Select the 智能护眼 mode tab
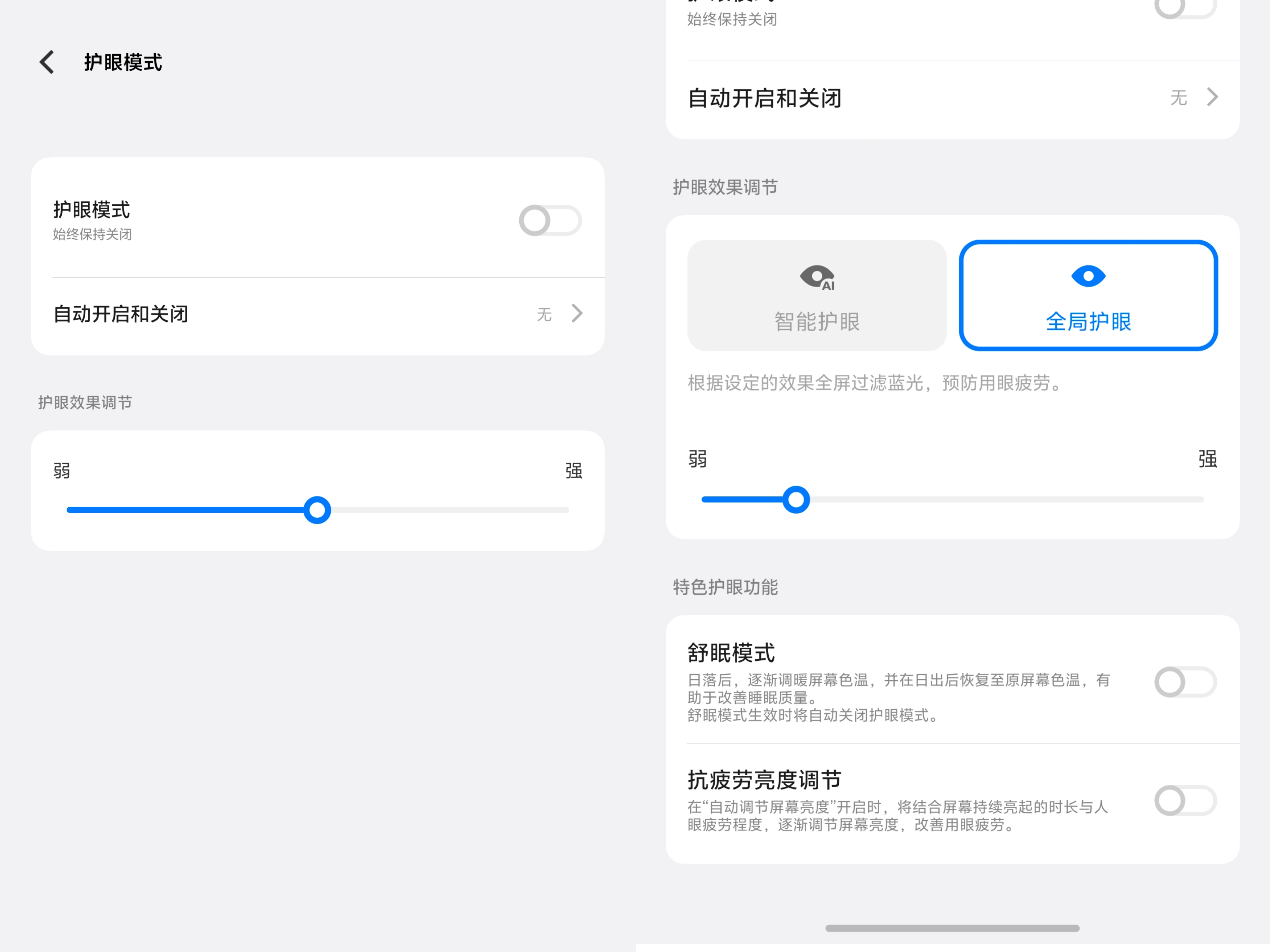 (x=816, y=321)
